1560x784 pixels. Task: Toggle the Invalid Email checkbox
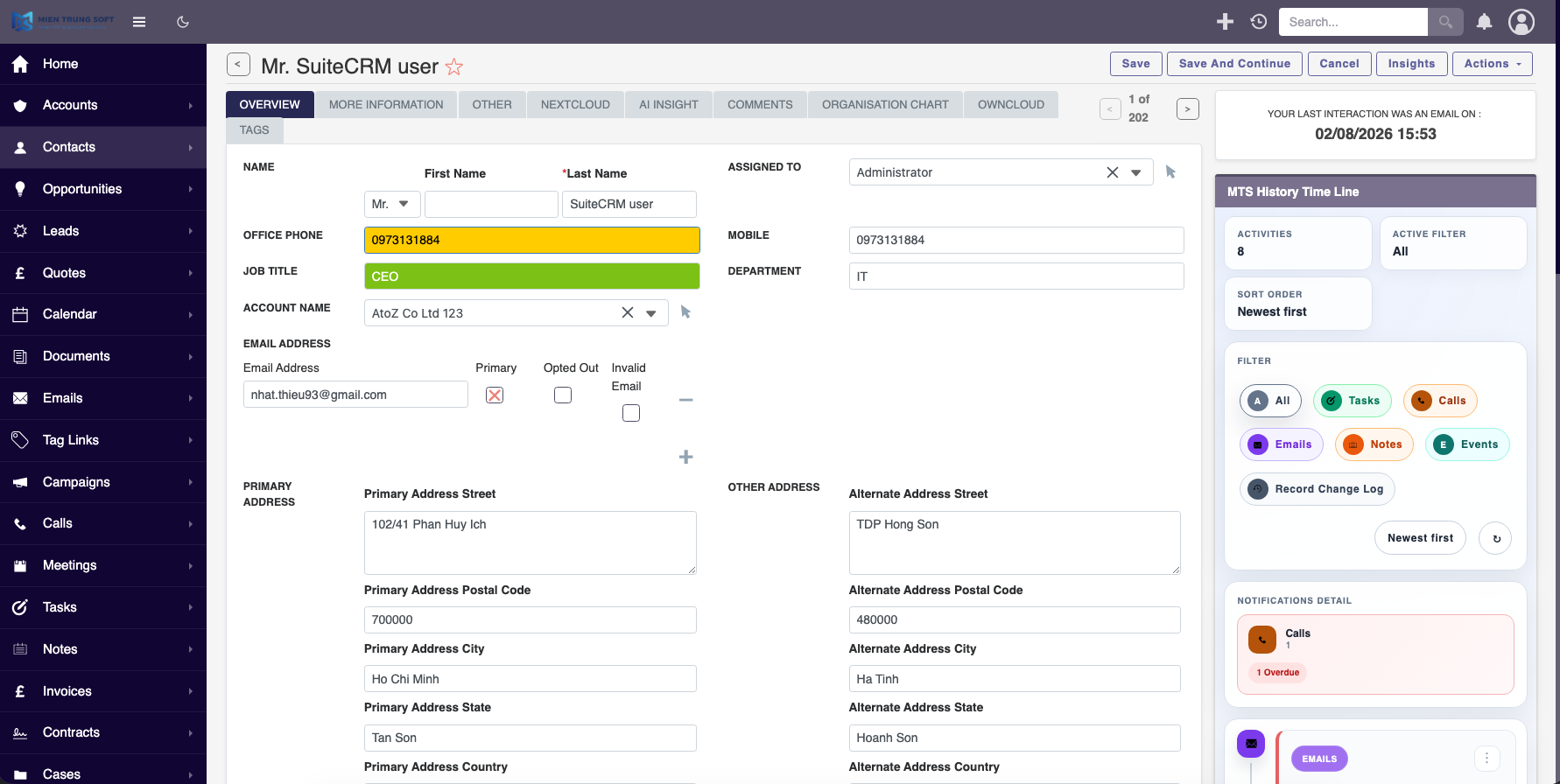point(631,413)
